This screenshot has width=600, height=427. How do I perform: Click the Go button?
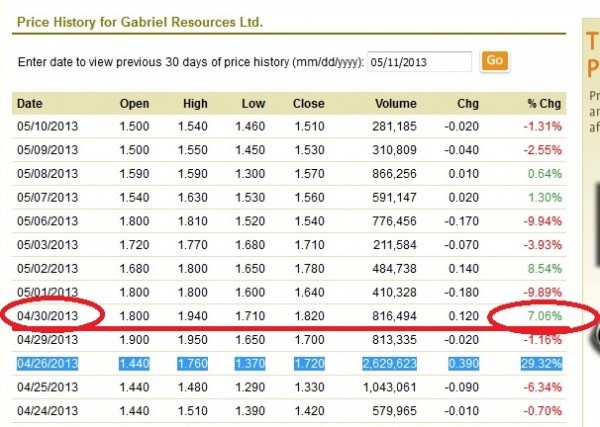click(494, 60)
